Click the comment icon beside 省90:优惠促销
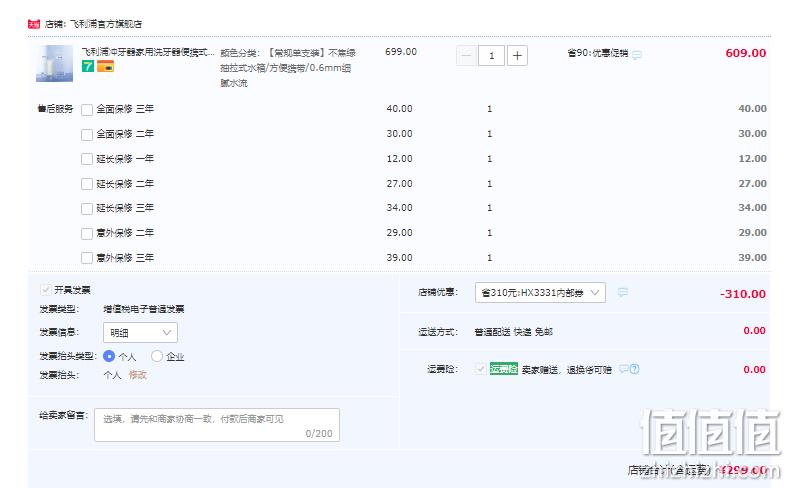Image resolution: width=790 pixels, height=488 pixels. [x=637, y=54]
